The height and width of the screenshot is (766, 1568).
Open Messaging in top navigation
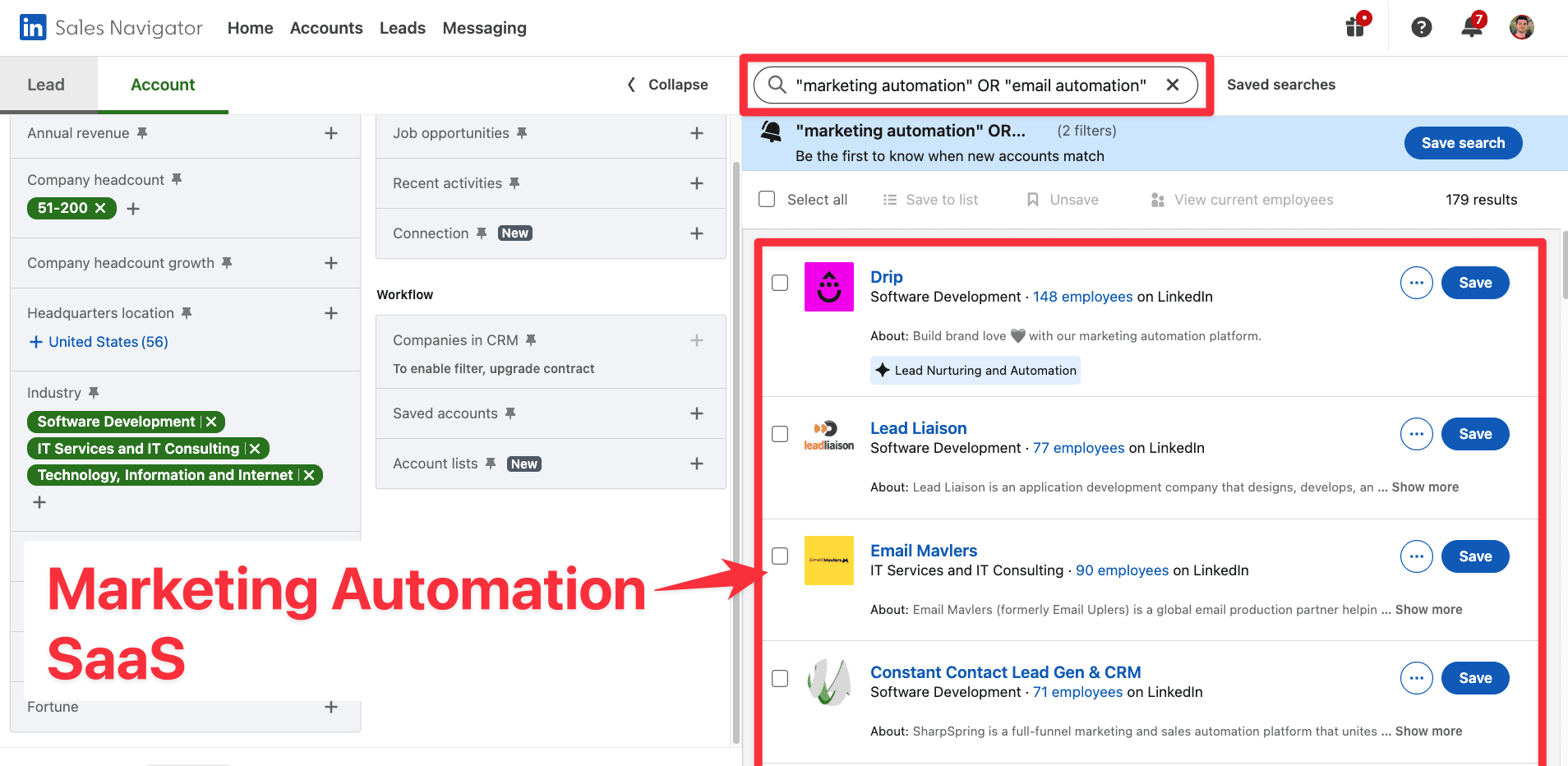click(485, 28)
